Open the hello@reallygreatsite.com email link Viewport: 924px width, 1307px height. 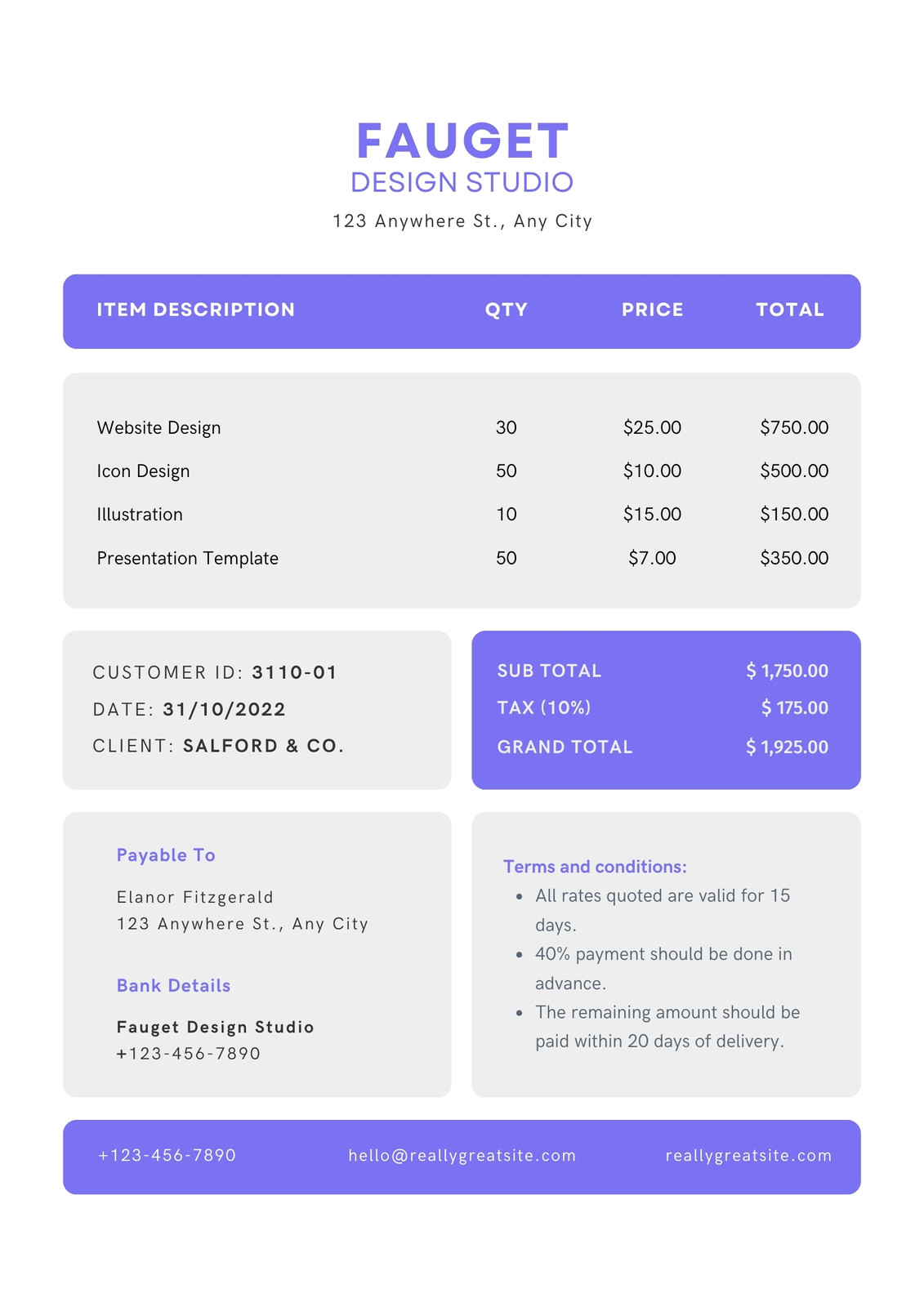click(x=462, y=1155)
